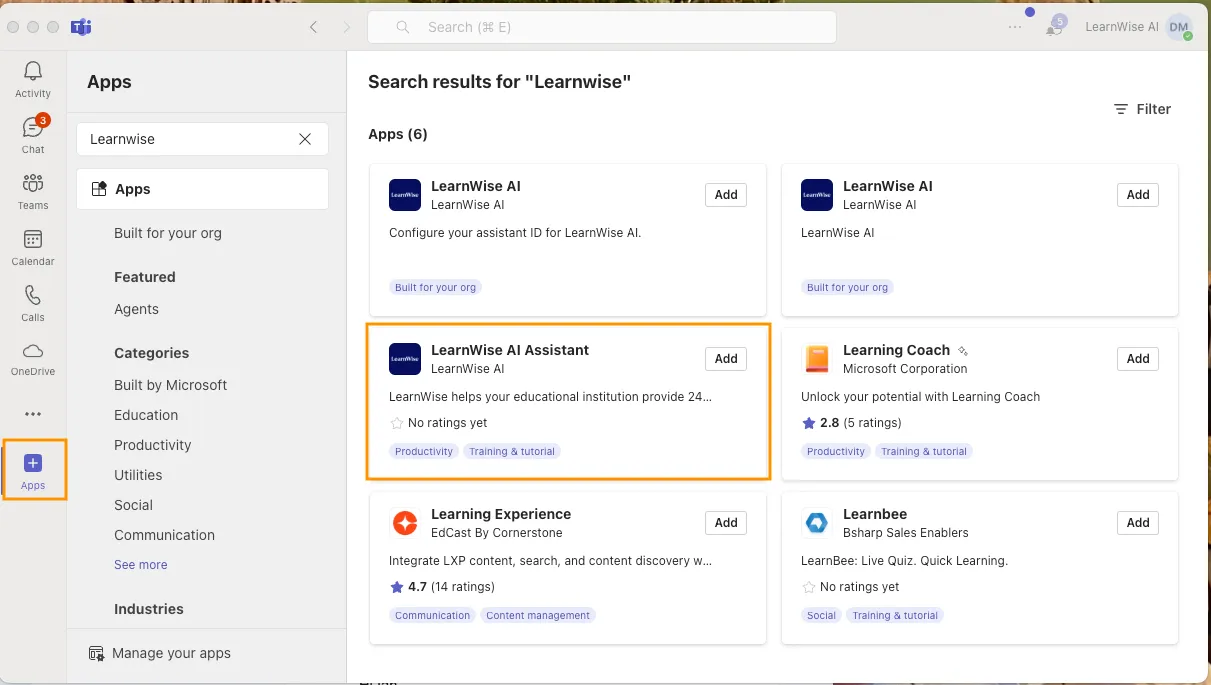
Task: Open the Filter options
Action: tap(1142, 109)
